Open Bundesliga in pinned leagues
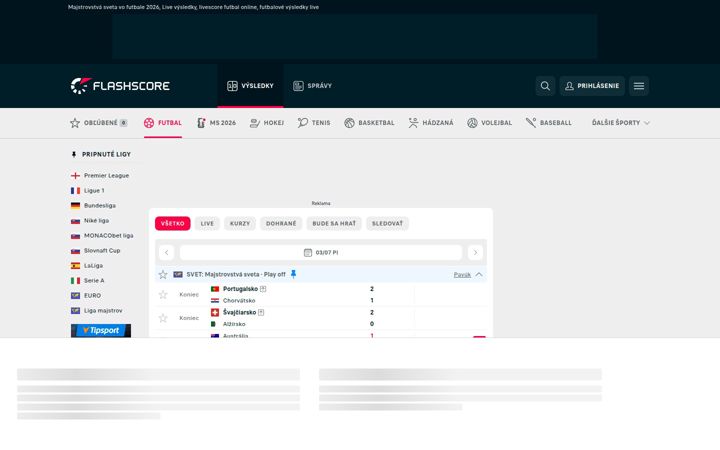The width and height of the screenshot is (720, 450). [x=93, y=206]
